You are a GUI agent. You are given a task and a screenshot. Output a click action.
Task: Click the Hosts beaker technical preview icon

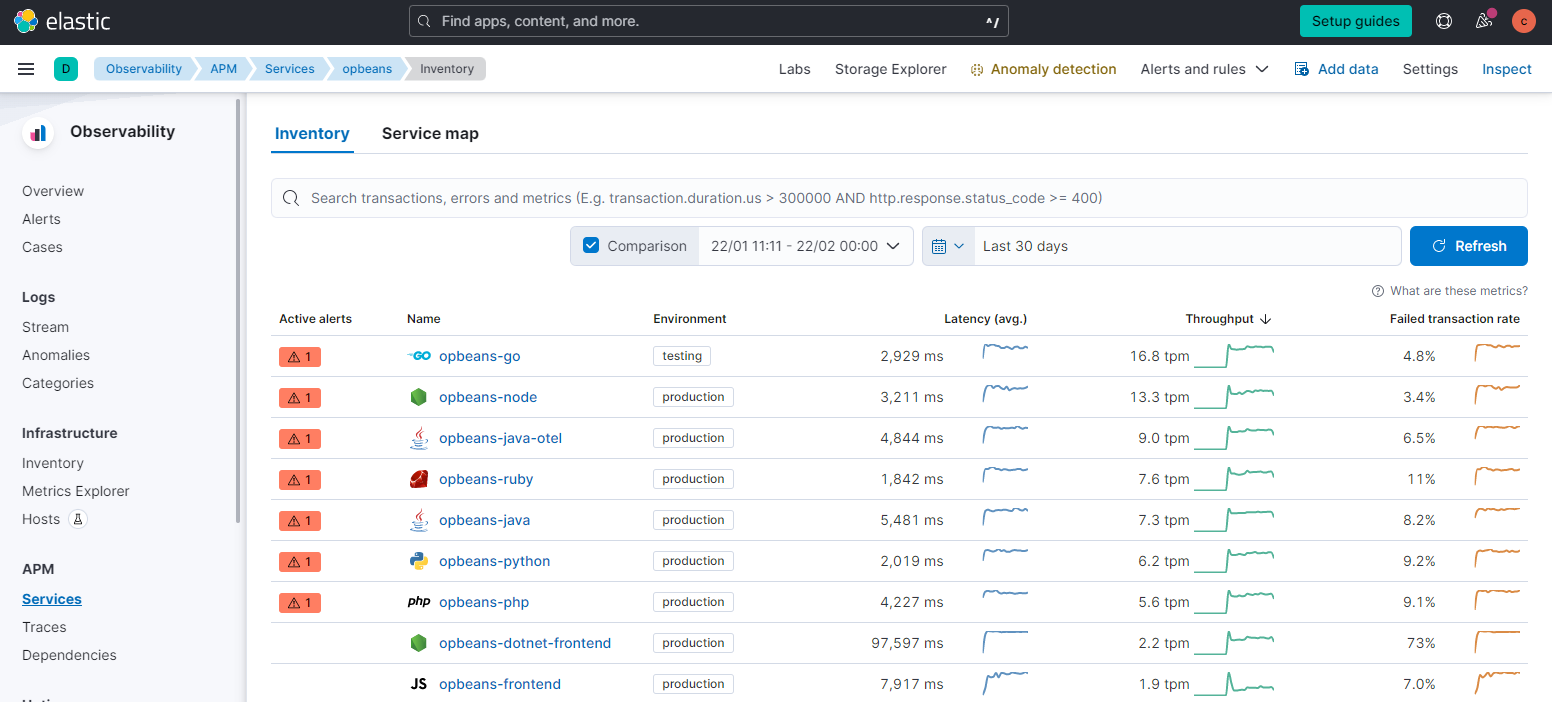pos(78,519)
